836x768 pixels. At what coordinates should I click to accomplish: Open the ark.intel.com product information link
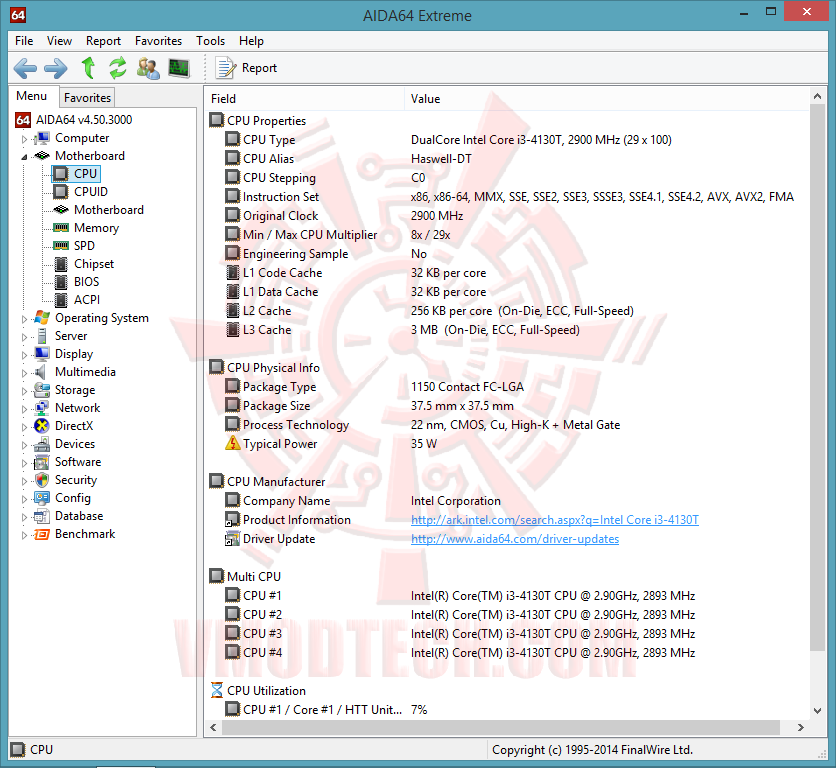(554, 520)
